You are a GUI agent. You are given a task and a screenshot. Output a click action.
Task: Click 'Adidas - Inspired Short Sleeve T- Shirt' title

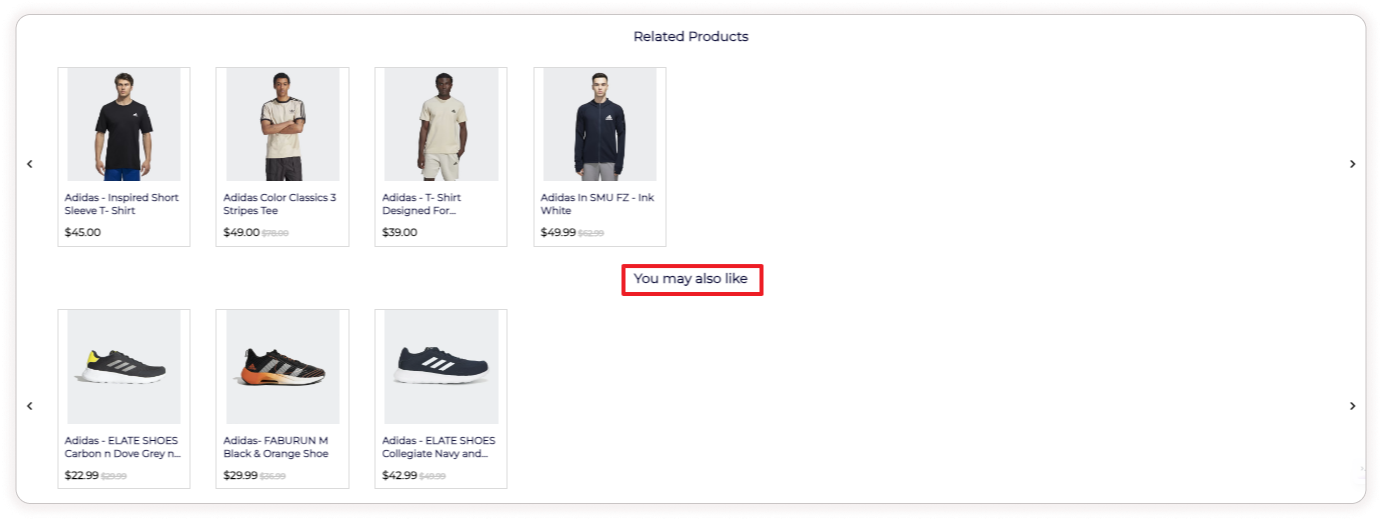(121, 204)
